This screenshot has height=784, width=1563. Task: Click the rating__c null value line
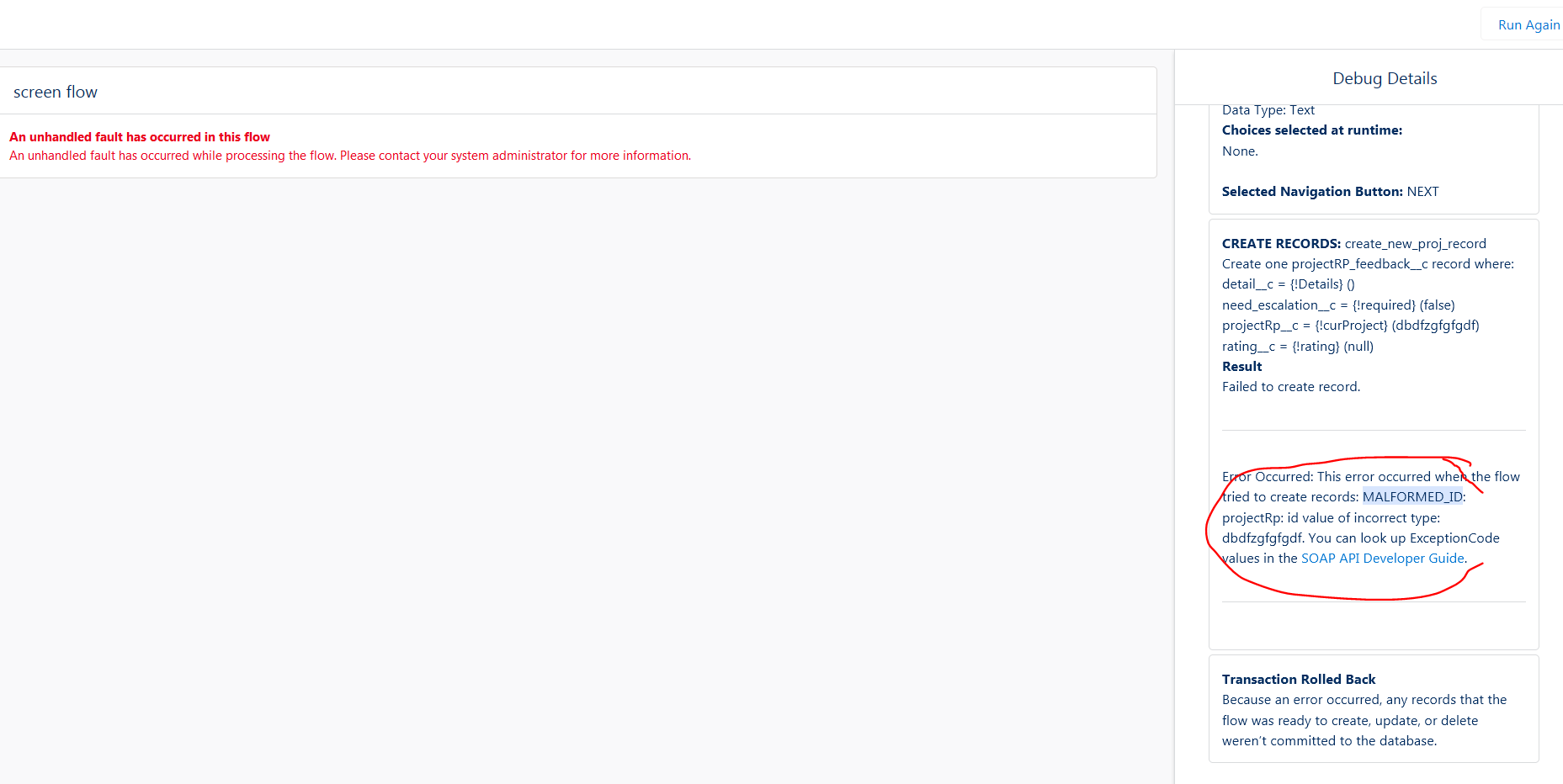tap(1297, 346)
